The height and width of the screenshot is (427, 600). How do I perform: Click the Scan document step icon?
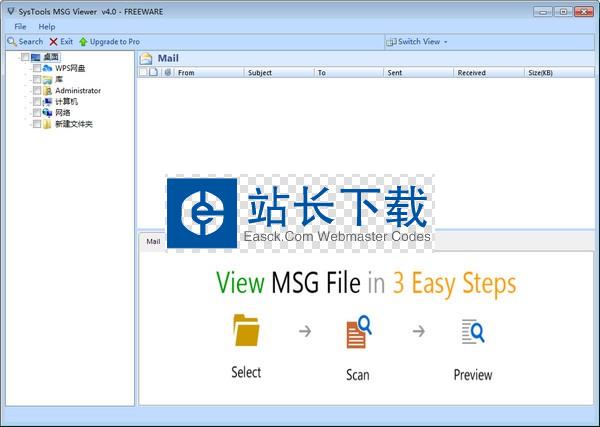click(x=359, y=331)
